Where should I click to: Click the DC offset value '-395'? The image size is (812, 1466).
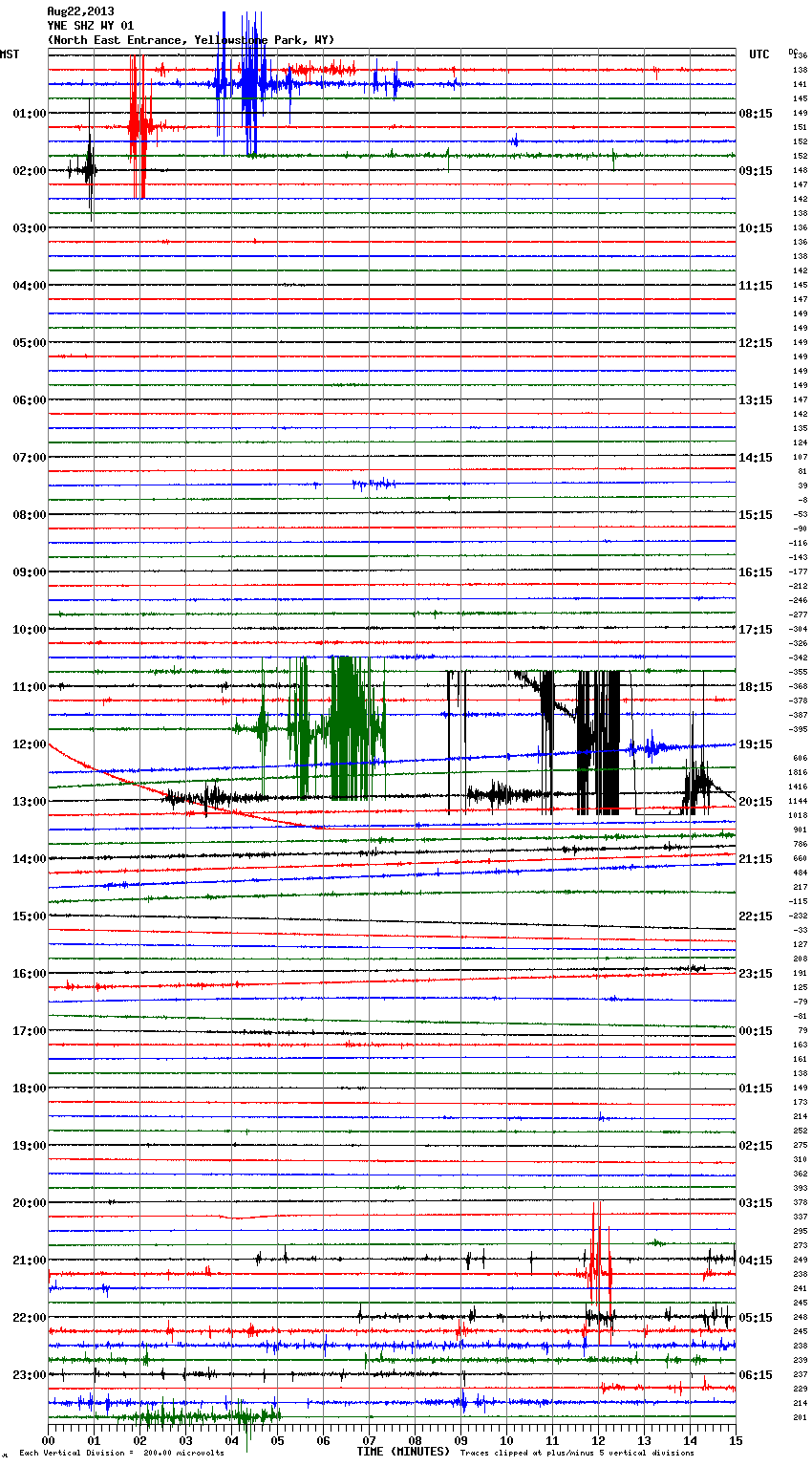(x=798, y=729)
